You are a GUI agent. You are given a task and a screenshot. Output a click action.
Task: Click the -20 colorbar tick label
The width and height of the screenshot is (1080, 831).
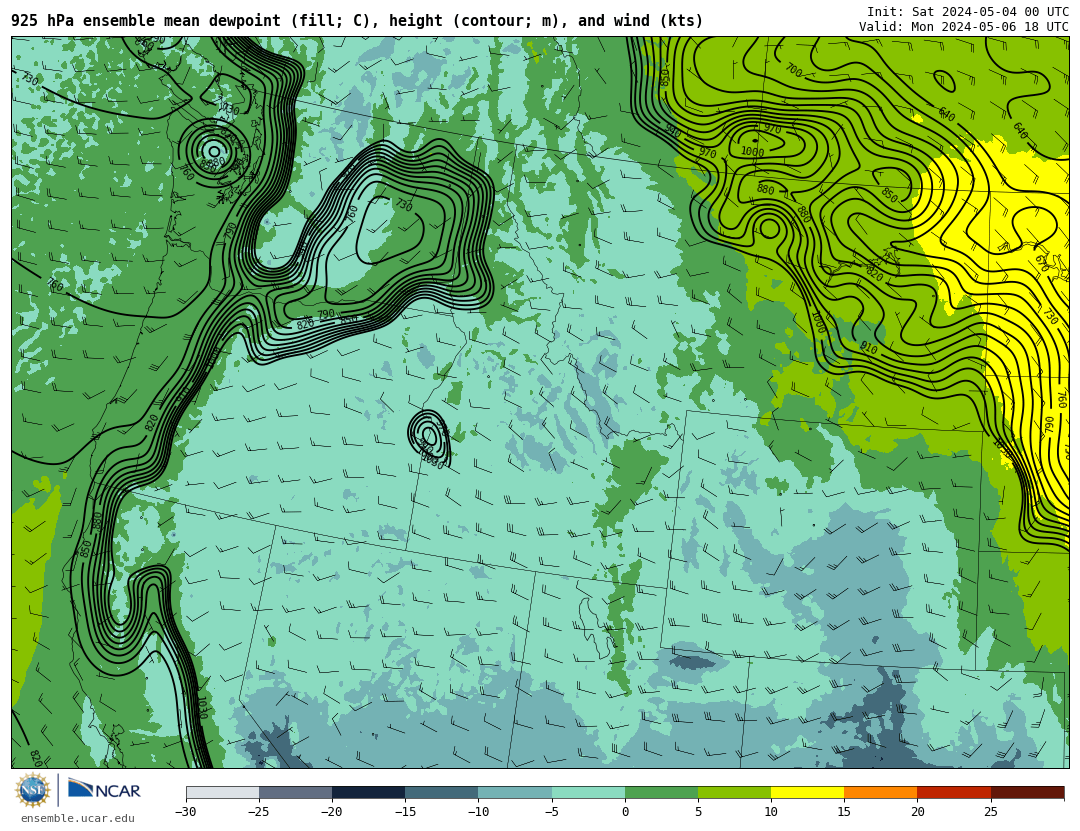332,812
